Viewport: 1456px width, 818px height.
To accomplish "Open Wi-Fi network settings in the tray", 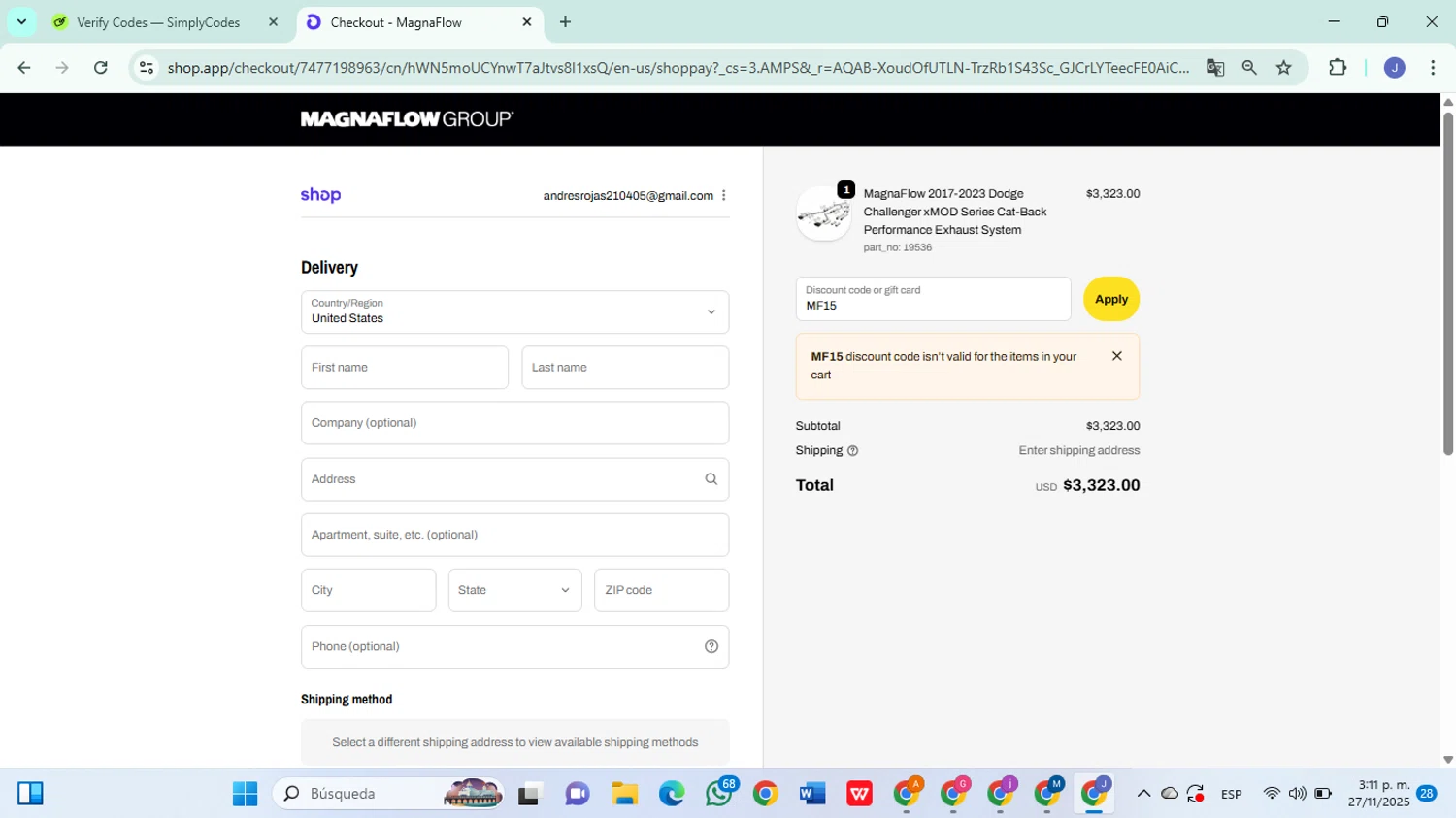I will (1272, 794).
